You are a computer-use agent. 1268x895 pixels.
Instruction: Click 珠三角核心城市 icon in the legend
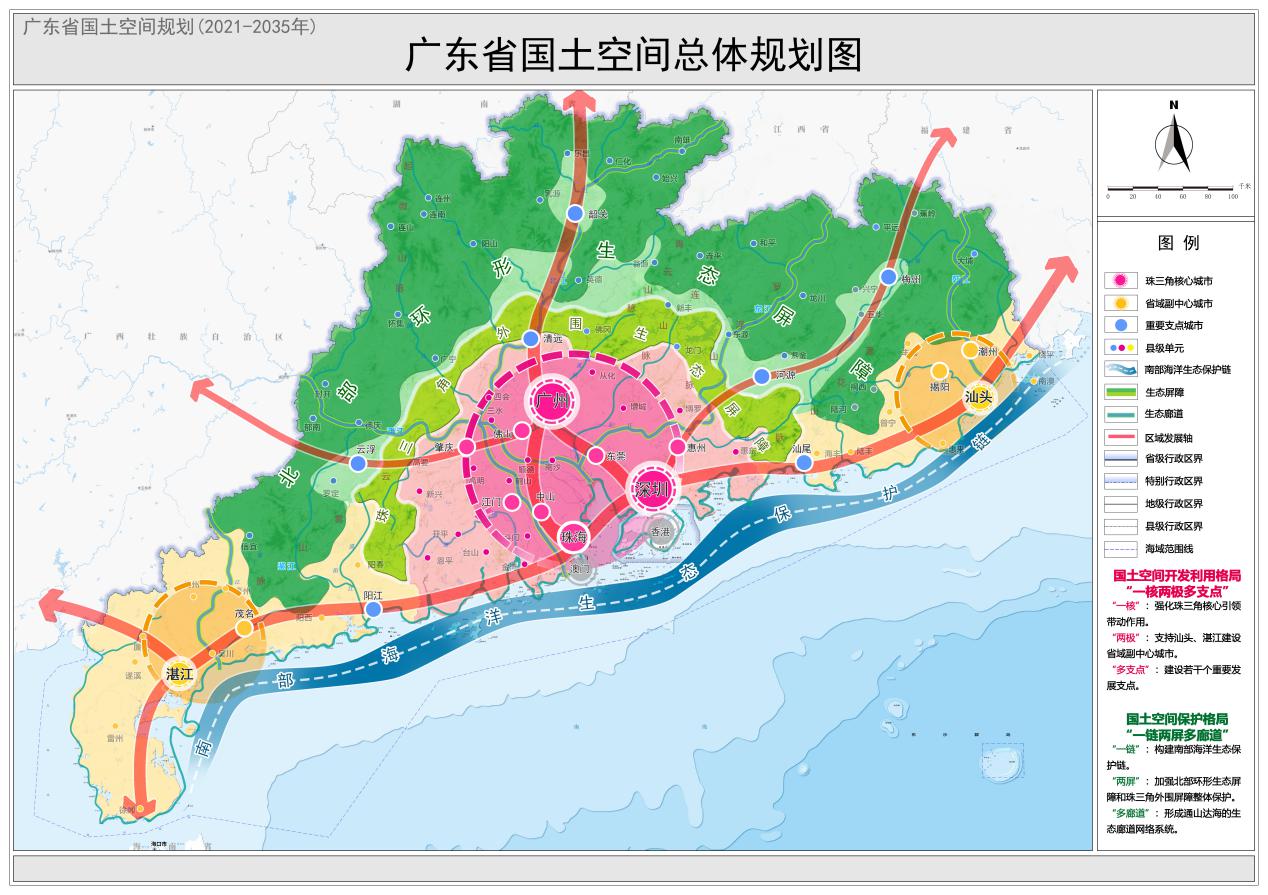click(1121, 281)
